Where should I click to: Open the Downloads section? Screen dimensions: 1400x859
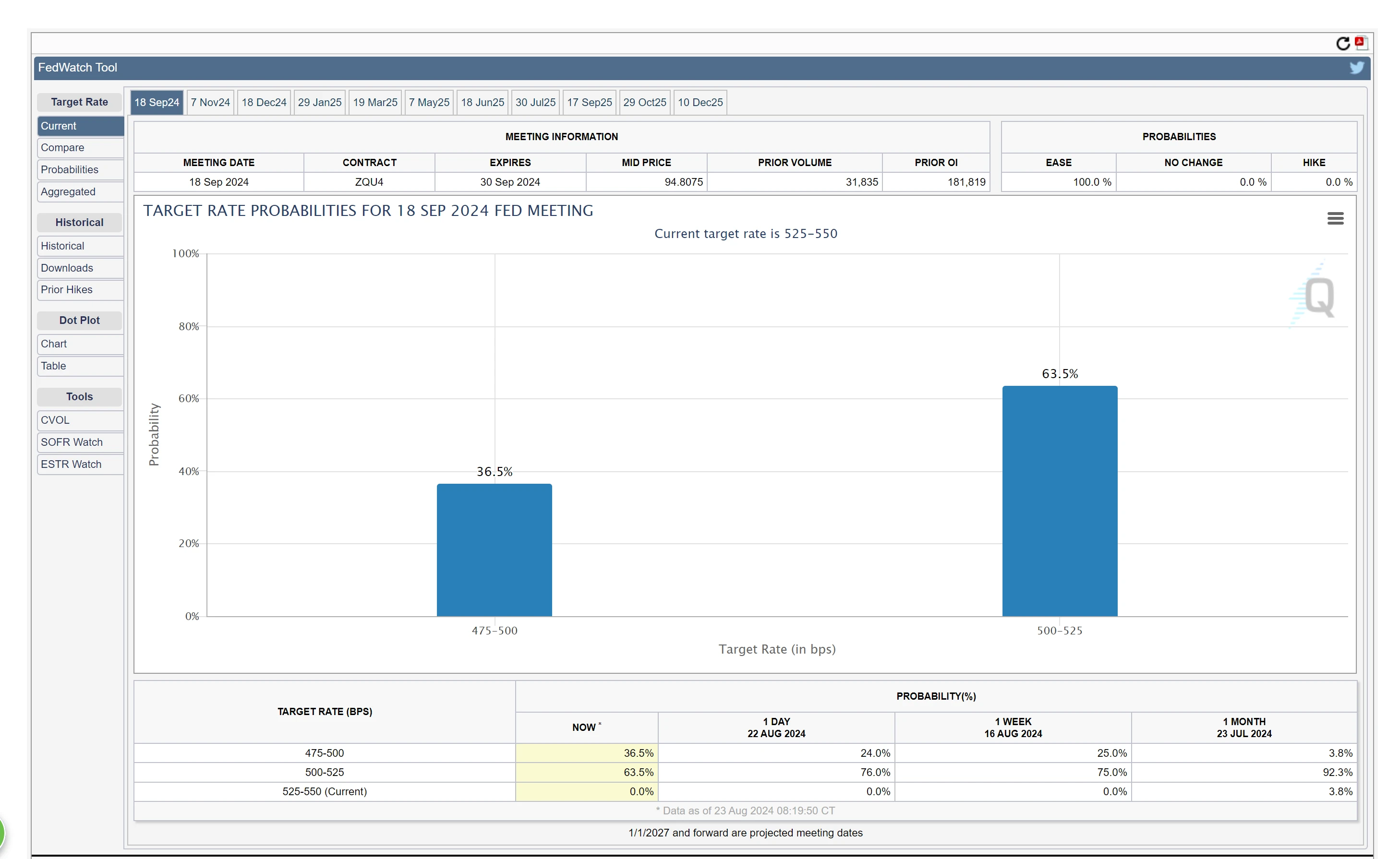[80, 268]
